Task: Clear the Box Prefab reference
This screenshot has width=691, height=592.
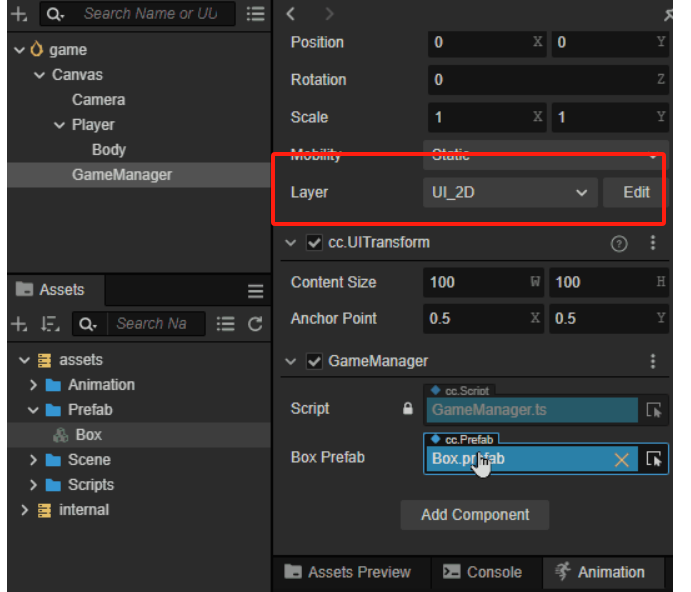Action: [621, 460]
